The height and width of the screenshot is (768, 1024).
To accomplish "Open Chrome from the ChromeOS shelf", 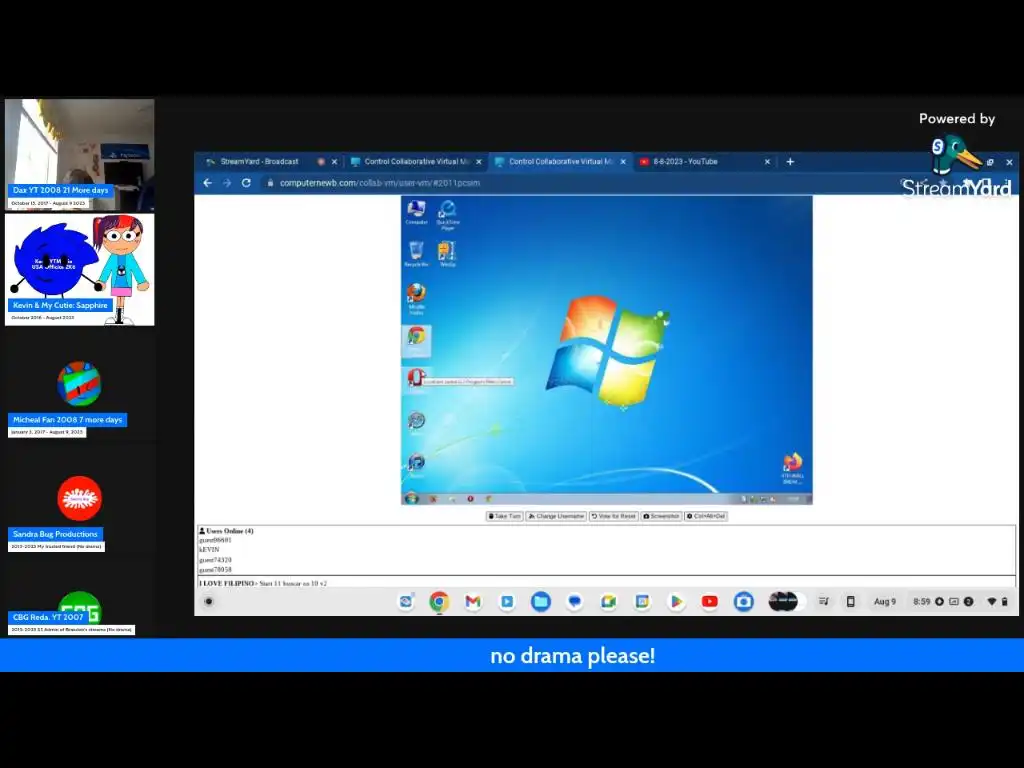I will [440, 601].
